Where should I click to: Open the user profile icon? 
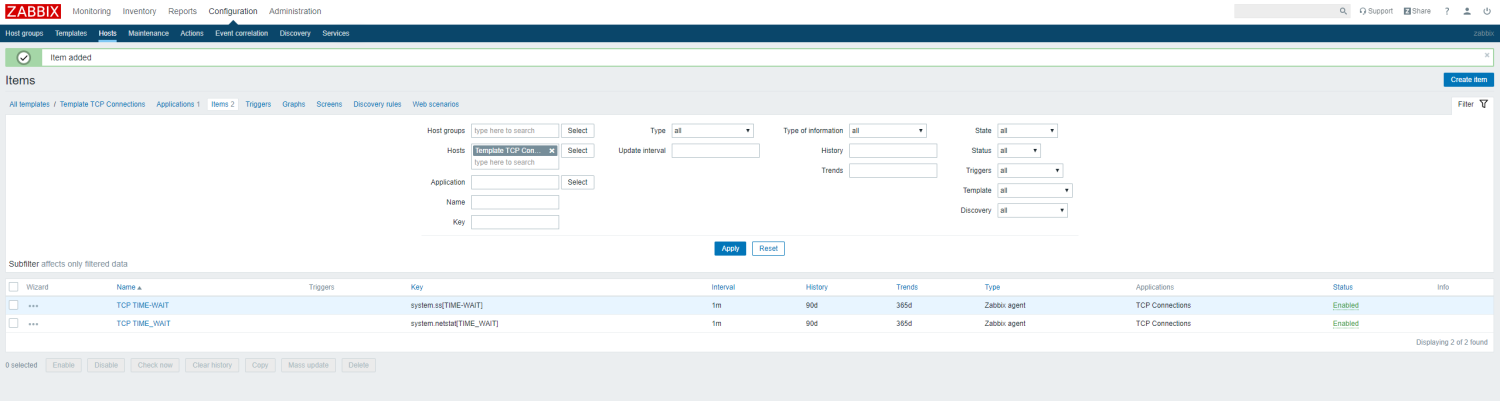click(1467, 11)
